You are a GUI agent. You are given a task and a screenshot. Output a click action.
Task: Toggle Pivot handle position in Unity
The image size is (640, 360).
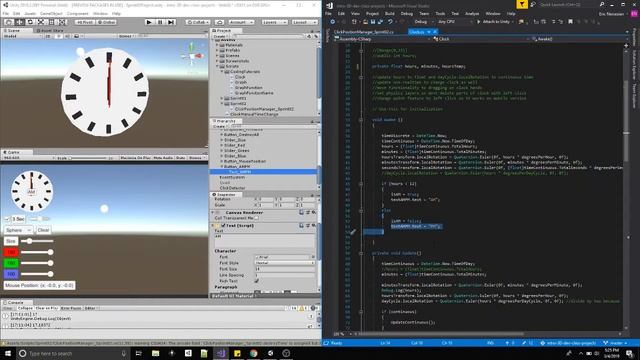[x=84, y=22]
